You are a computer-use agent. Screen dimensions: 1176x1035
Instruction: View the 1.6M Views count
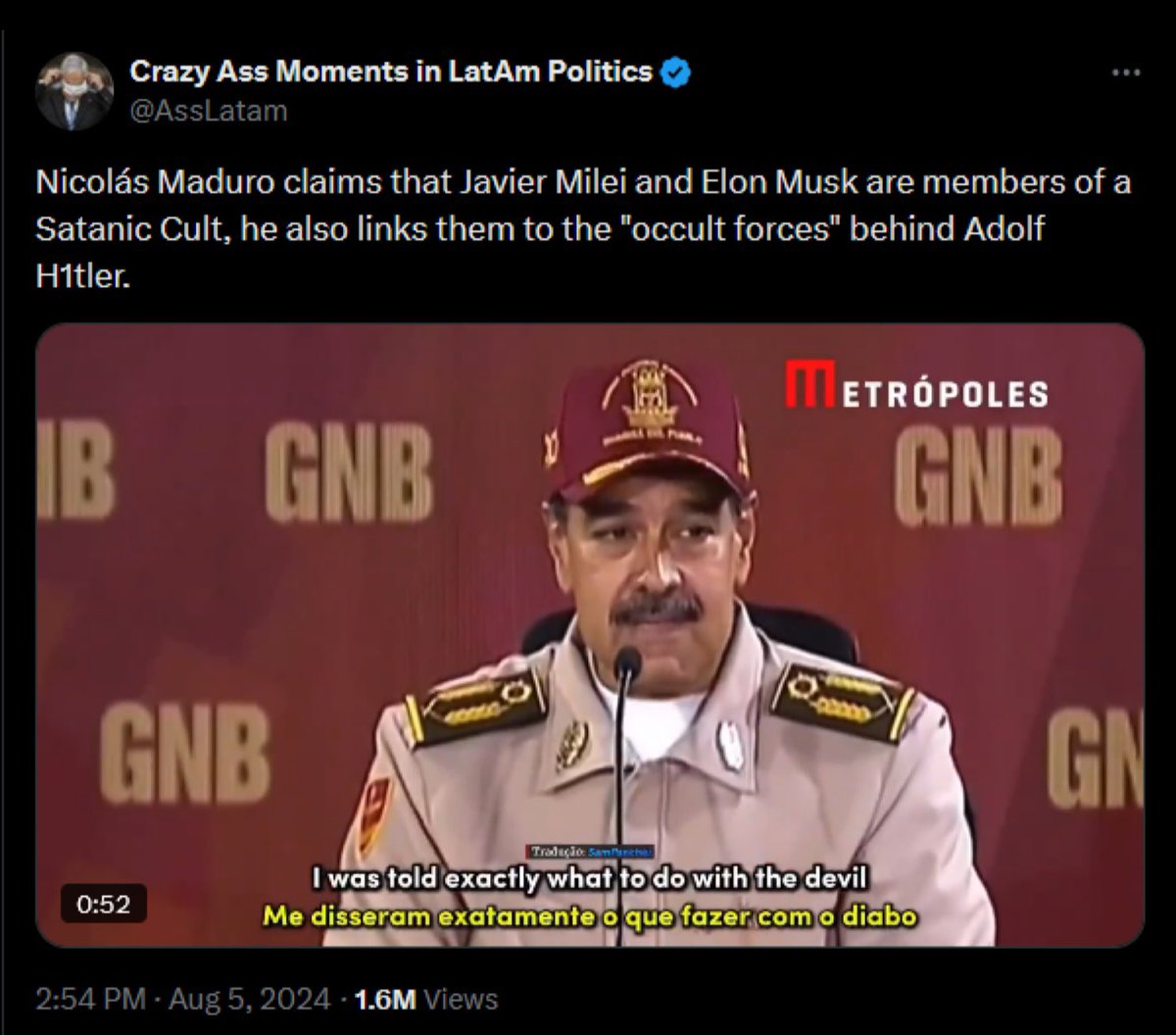pos(426,999)
